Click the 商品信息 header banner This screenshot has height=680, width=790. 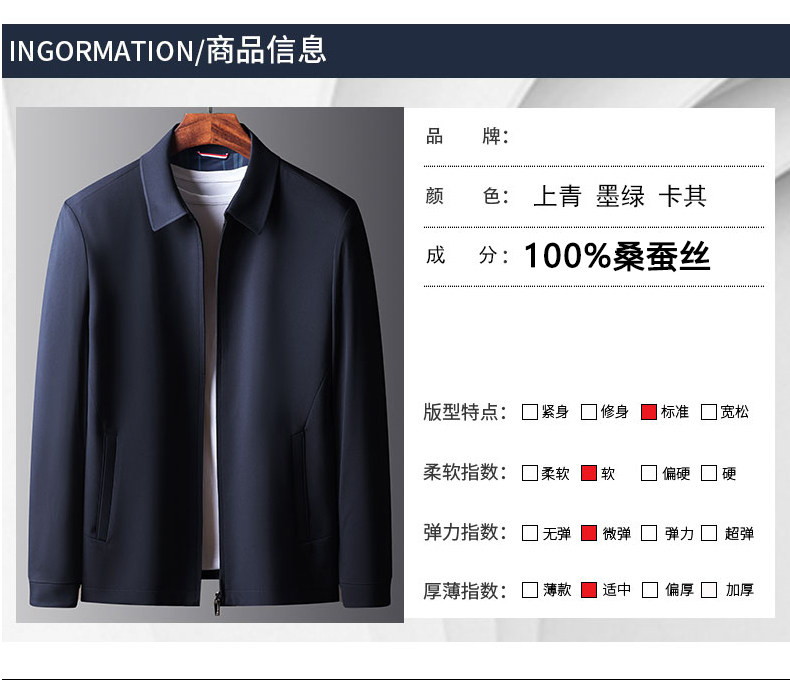pos(395,51)
